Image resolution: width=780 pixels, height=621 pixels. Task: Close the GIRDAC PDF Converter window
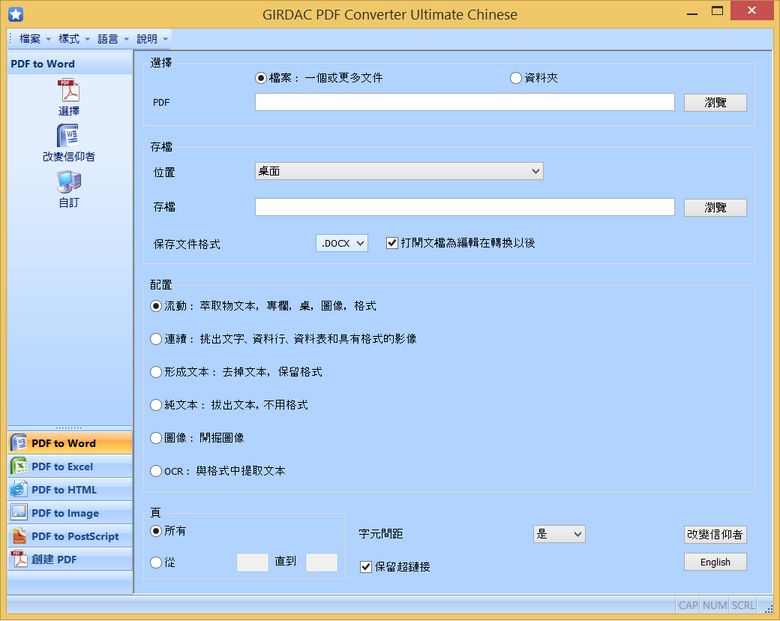tap(752, 10)
